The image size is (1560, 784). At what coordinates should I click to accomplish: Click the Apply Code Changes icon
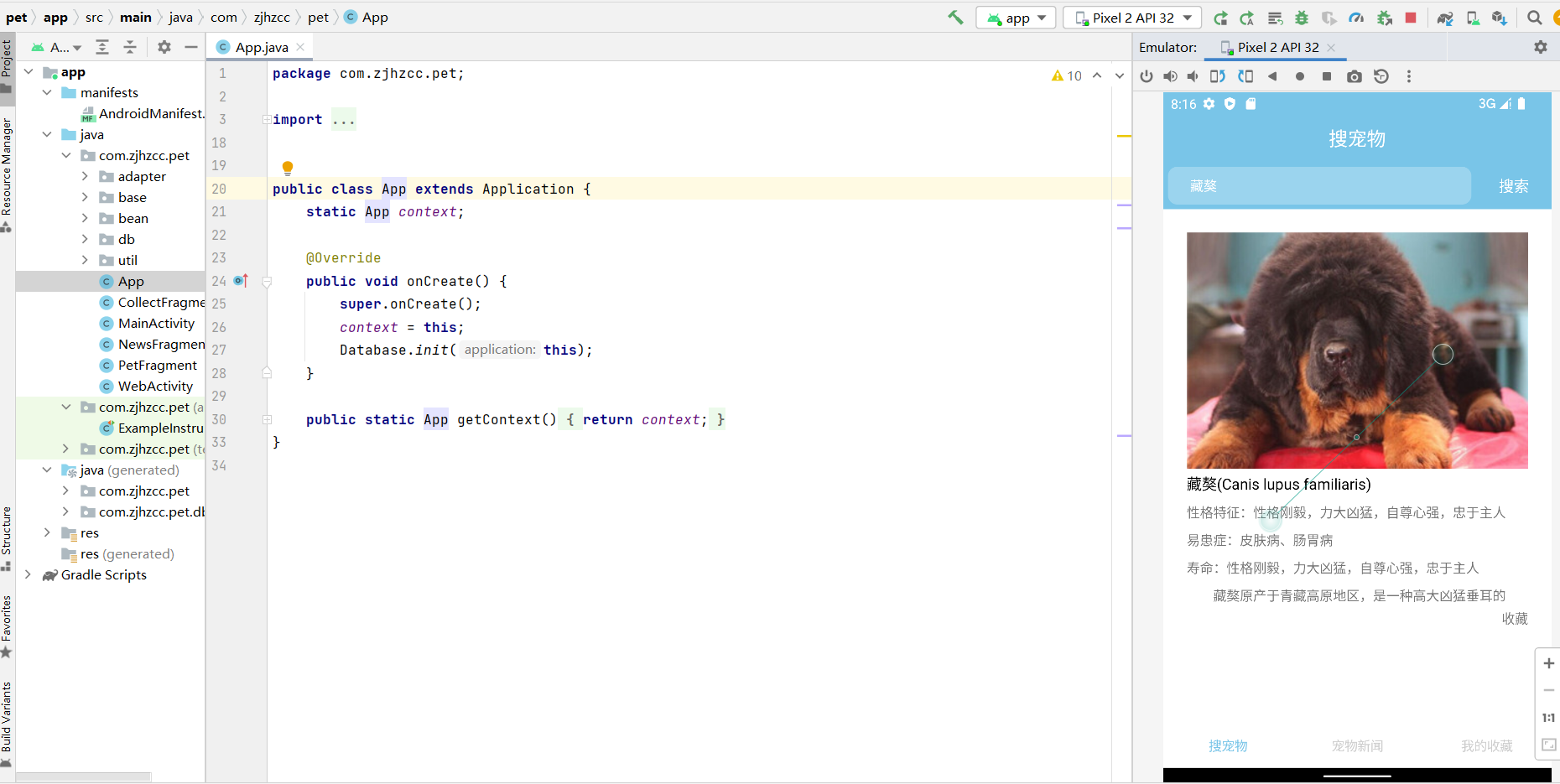point(1275,18)
